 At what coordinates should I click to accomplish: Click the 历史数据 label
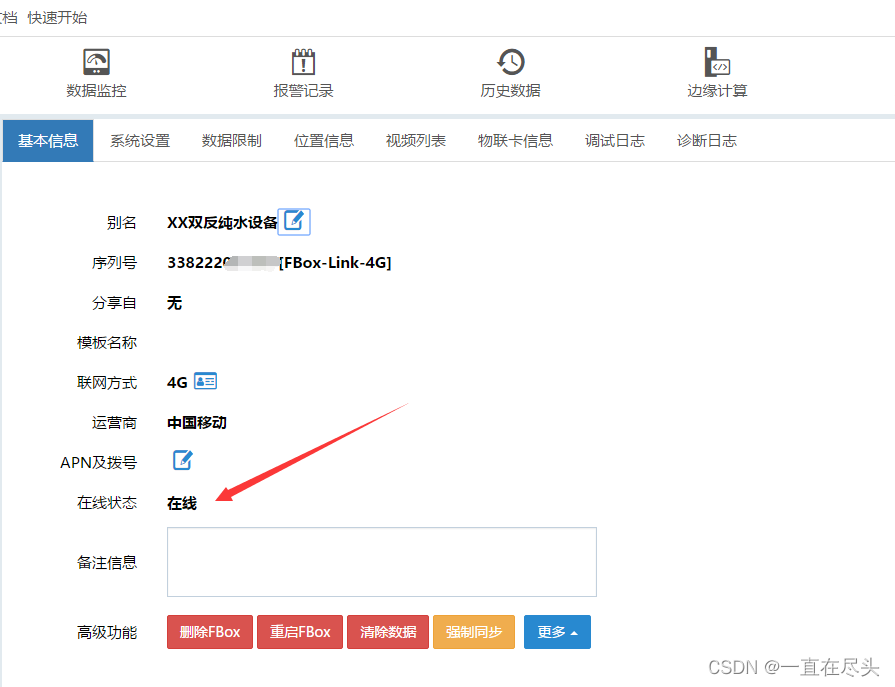(x=510, y=91)
